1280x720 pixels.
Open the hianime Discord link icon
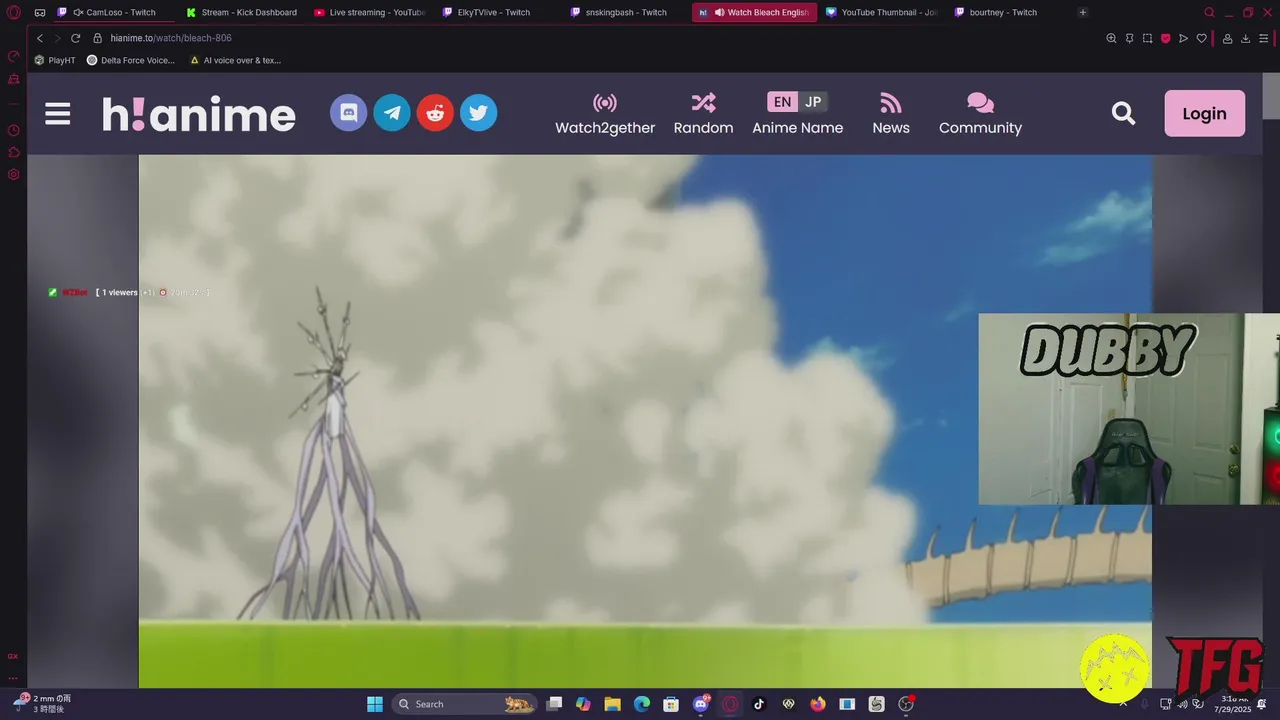349,113
